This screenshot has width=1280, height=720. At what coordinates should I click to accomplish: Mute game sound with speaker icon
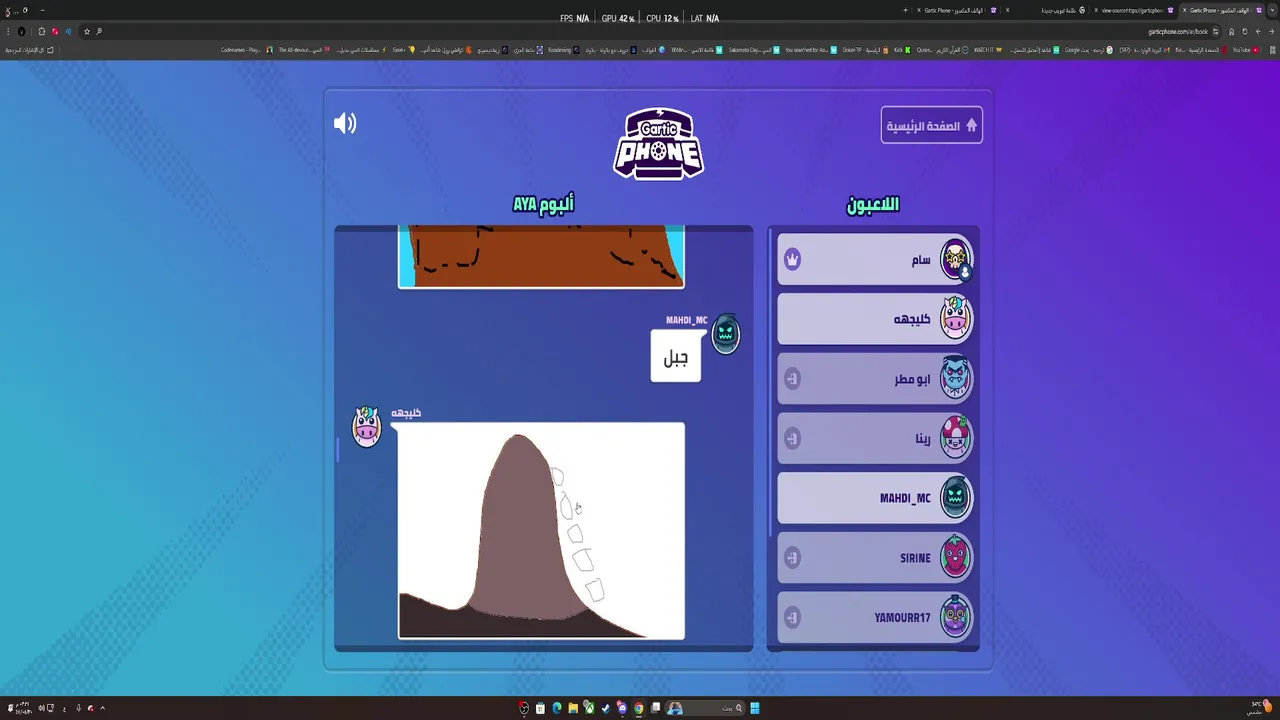[345, 123]
